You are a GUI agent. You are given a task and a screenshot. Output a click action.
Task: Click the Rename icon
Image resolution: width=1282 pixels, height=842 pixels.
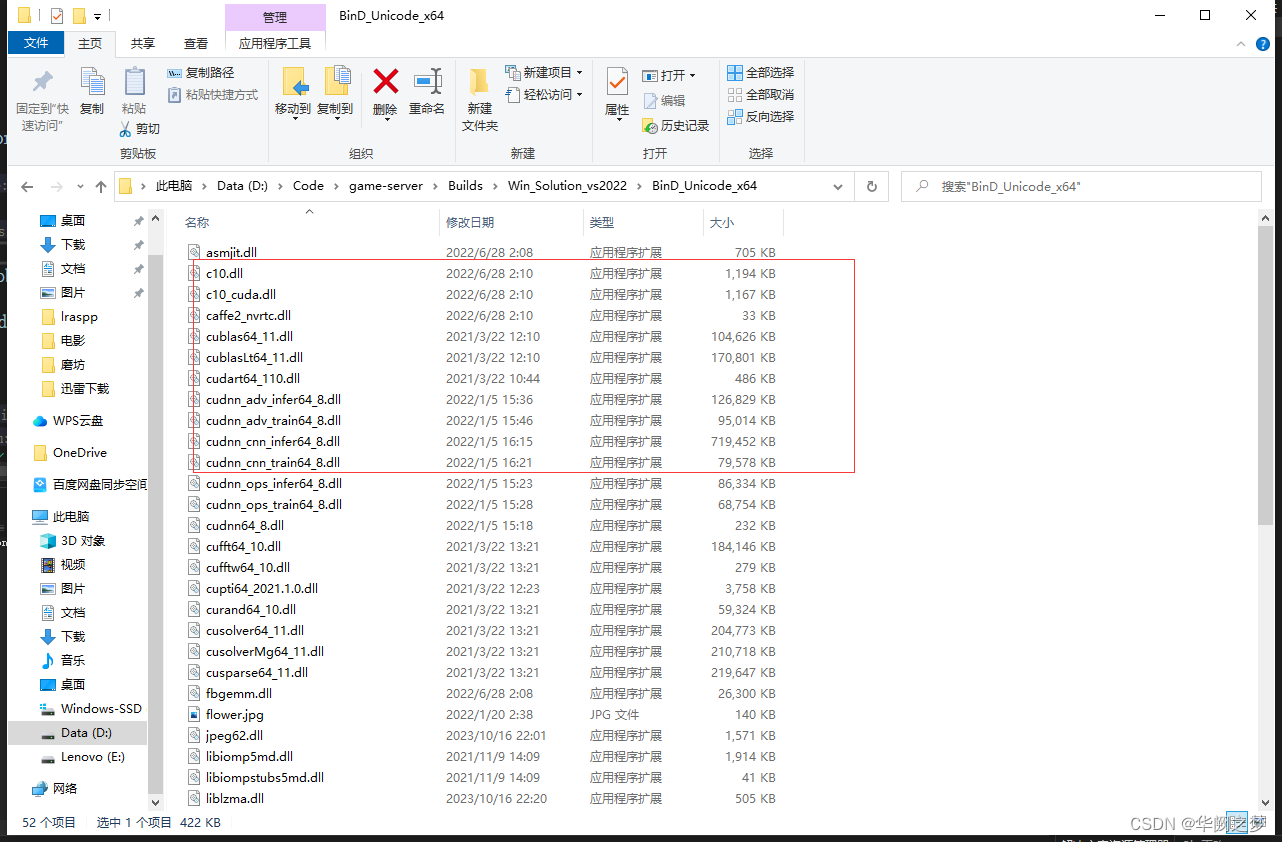(x=427, y=81)
